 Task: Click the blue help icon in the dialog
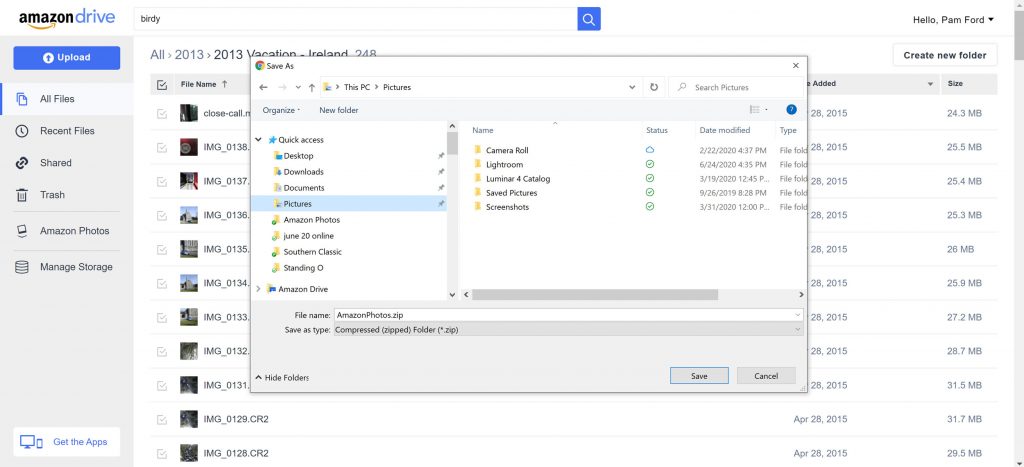791,110
